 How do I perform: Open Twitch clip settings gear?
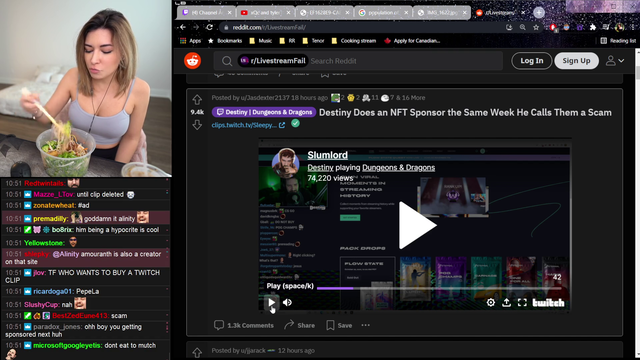click(x=491, y=302)
